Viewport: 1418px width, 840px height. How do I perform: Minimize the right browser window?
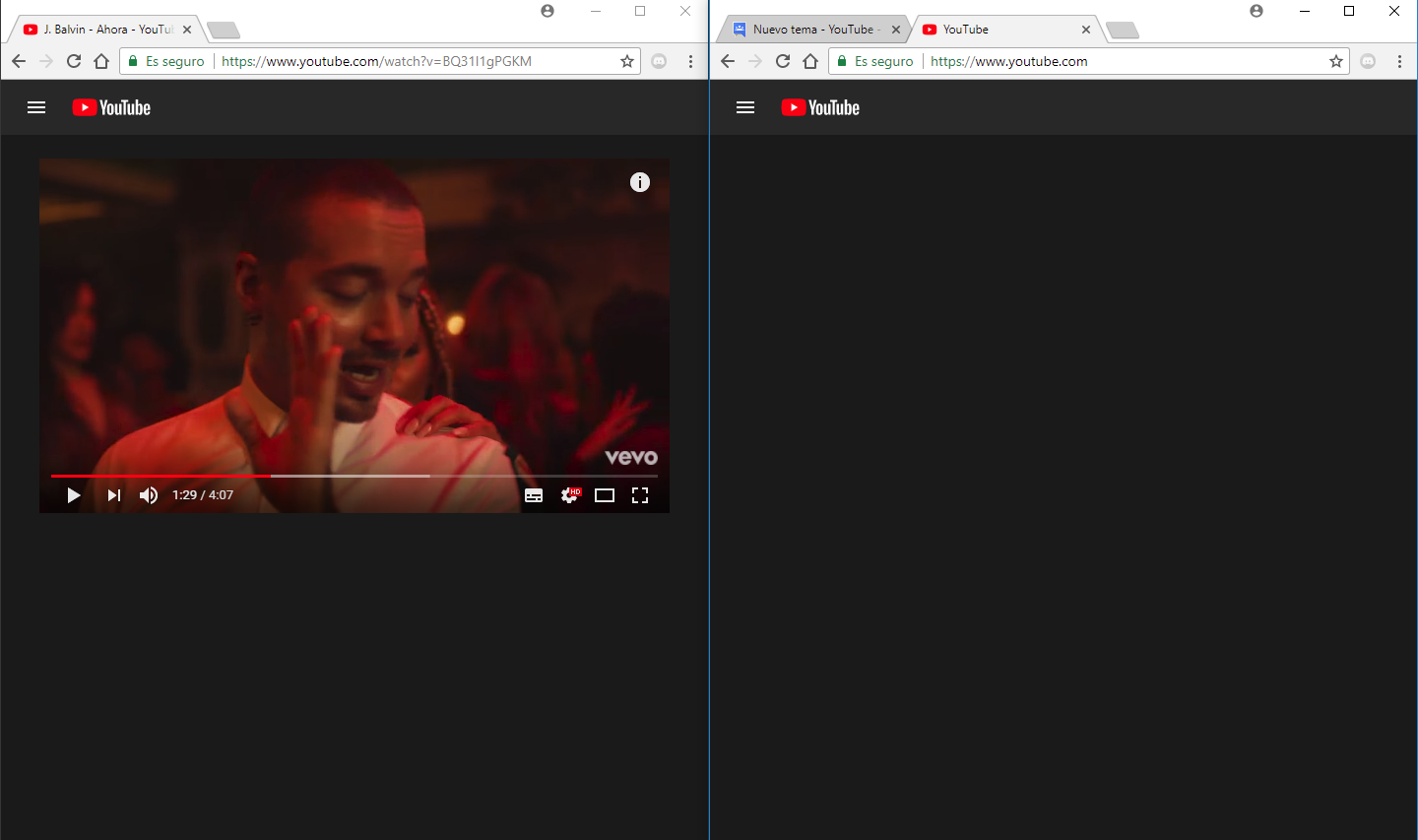(x=1305, y=11)
